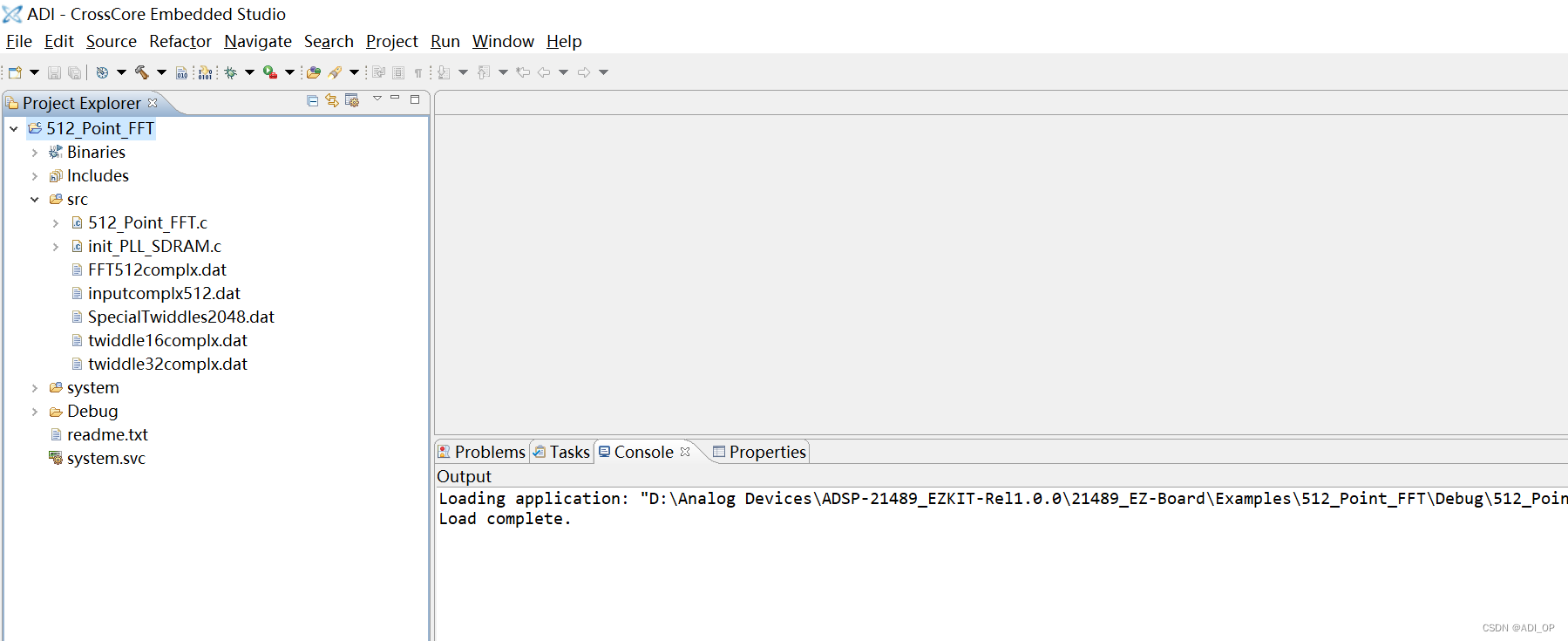
Task: Click the New project wizard icon
Action: tap(15, 72)
